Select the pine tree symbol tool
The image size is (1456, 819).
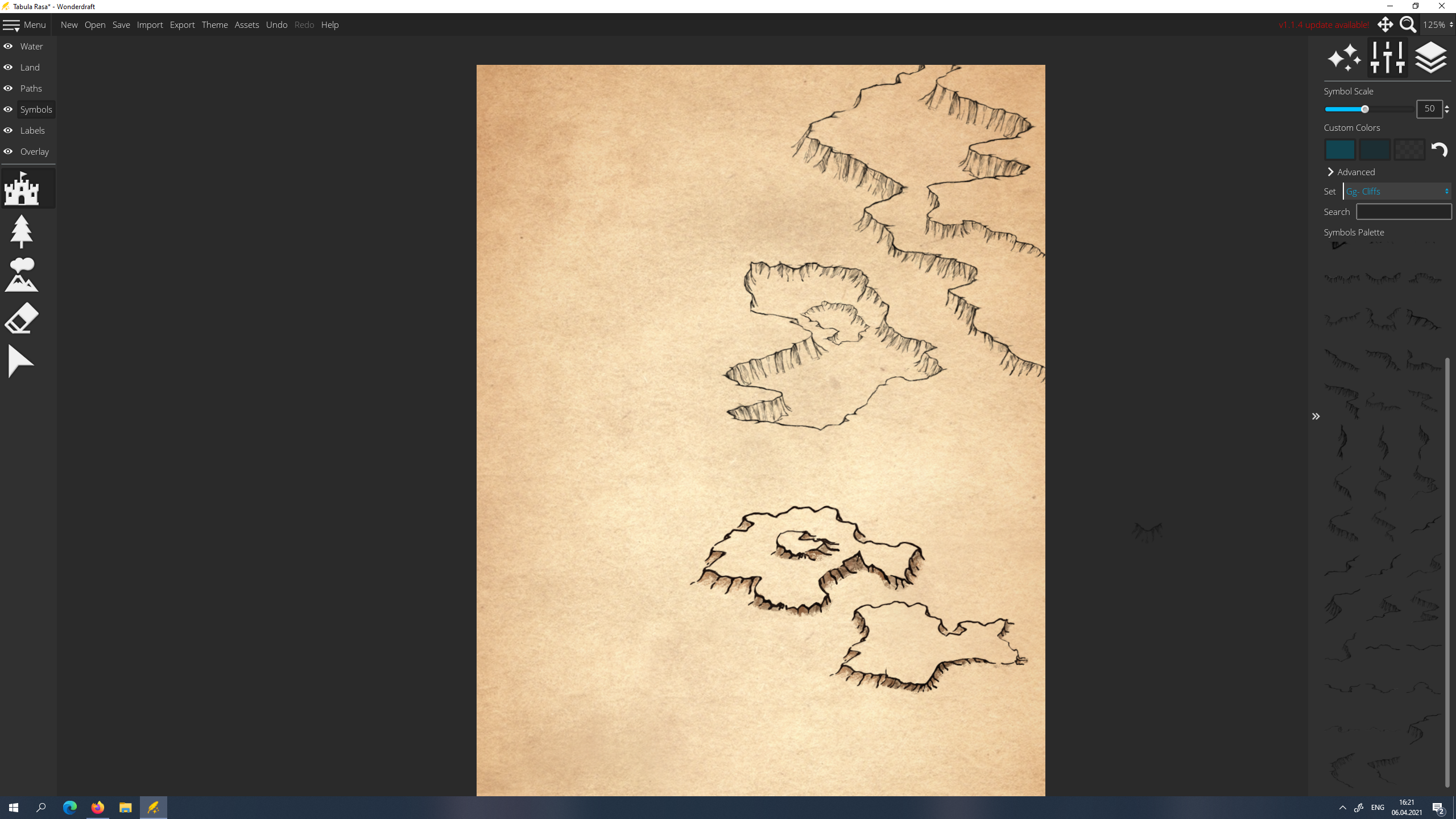point(22,231)
